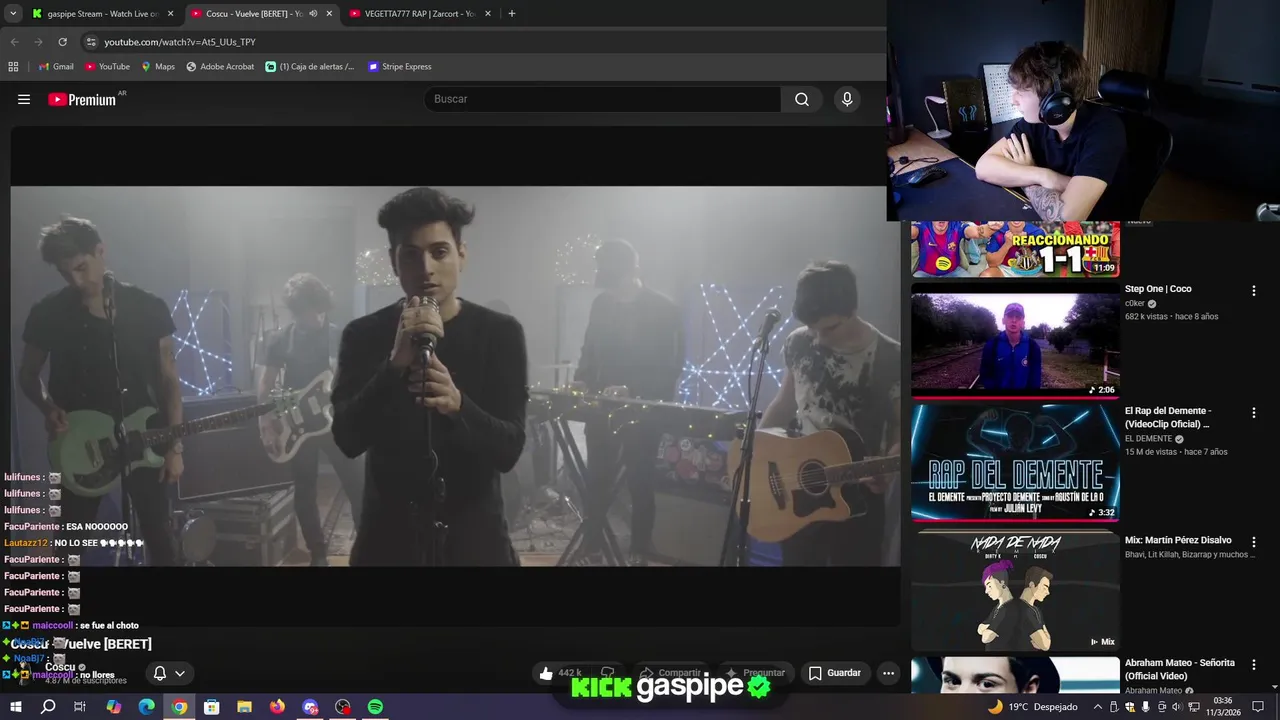
Task: Open Firefox from the taskbar
Action: (277, 707)
